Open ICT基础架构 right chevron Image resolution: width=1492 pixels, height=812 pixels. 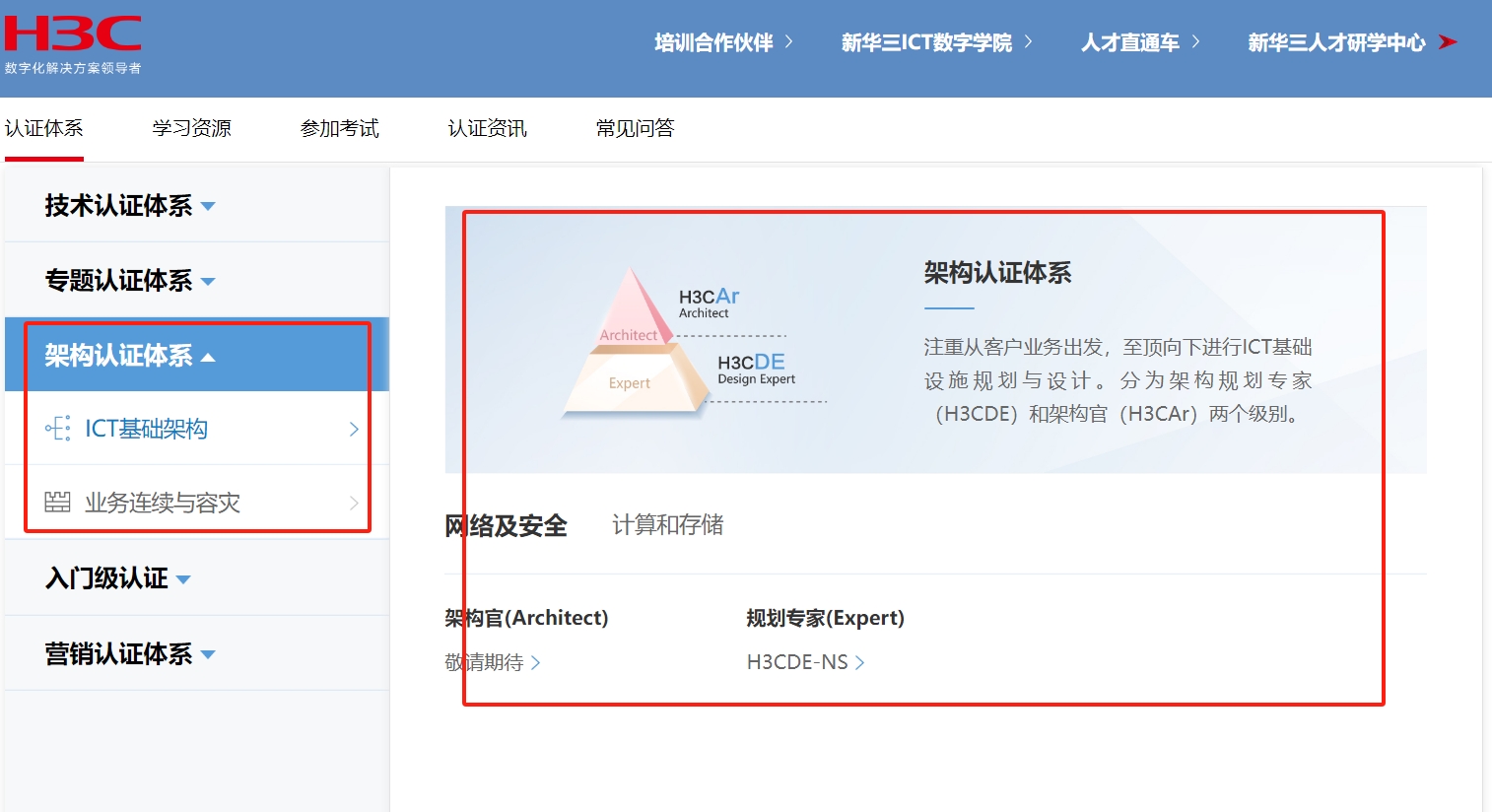coord(354,429)
